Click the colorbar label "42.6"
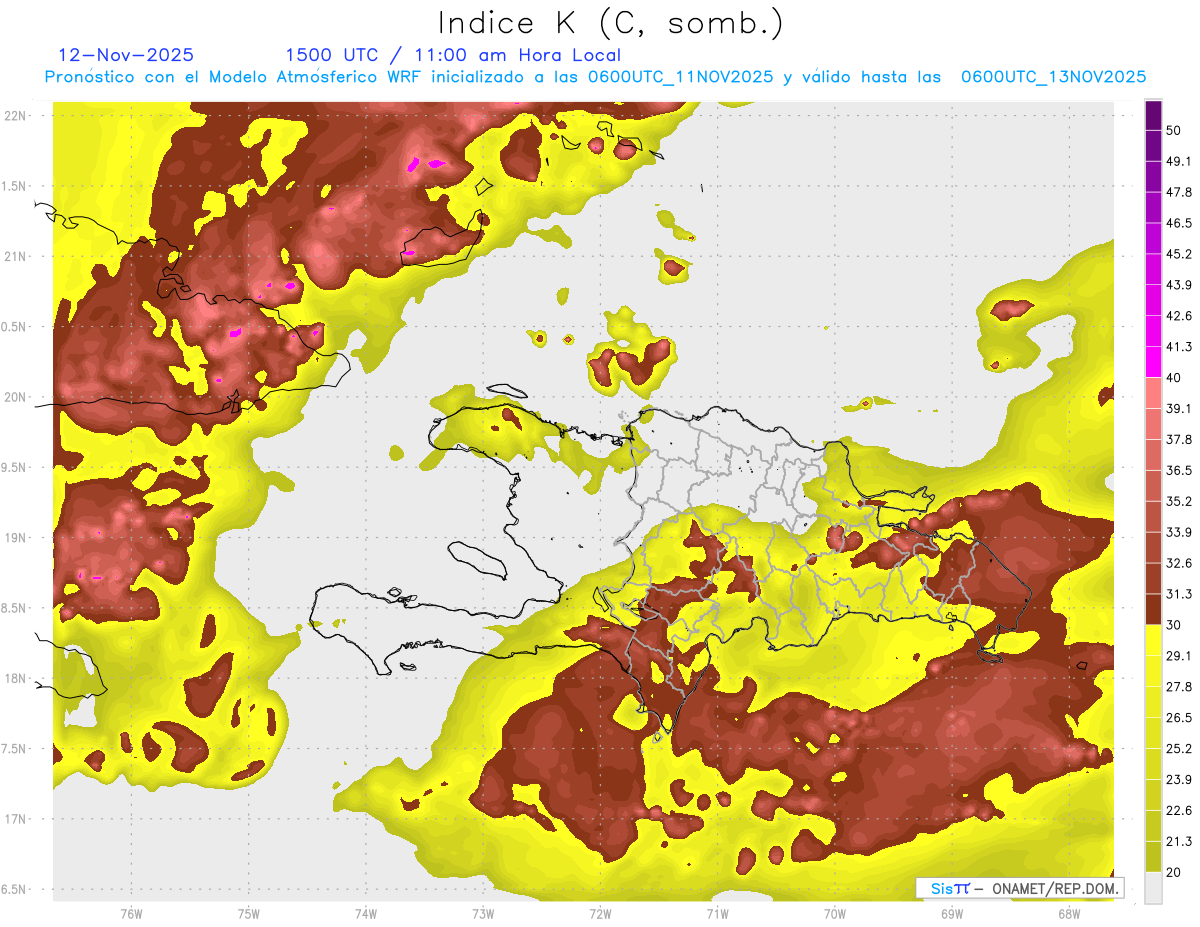Screen dimensions: 1200x927 click(1179, 316)
